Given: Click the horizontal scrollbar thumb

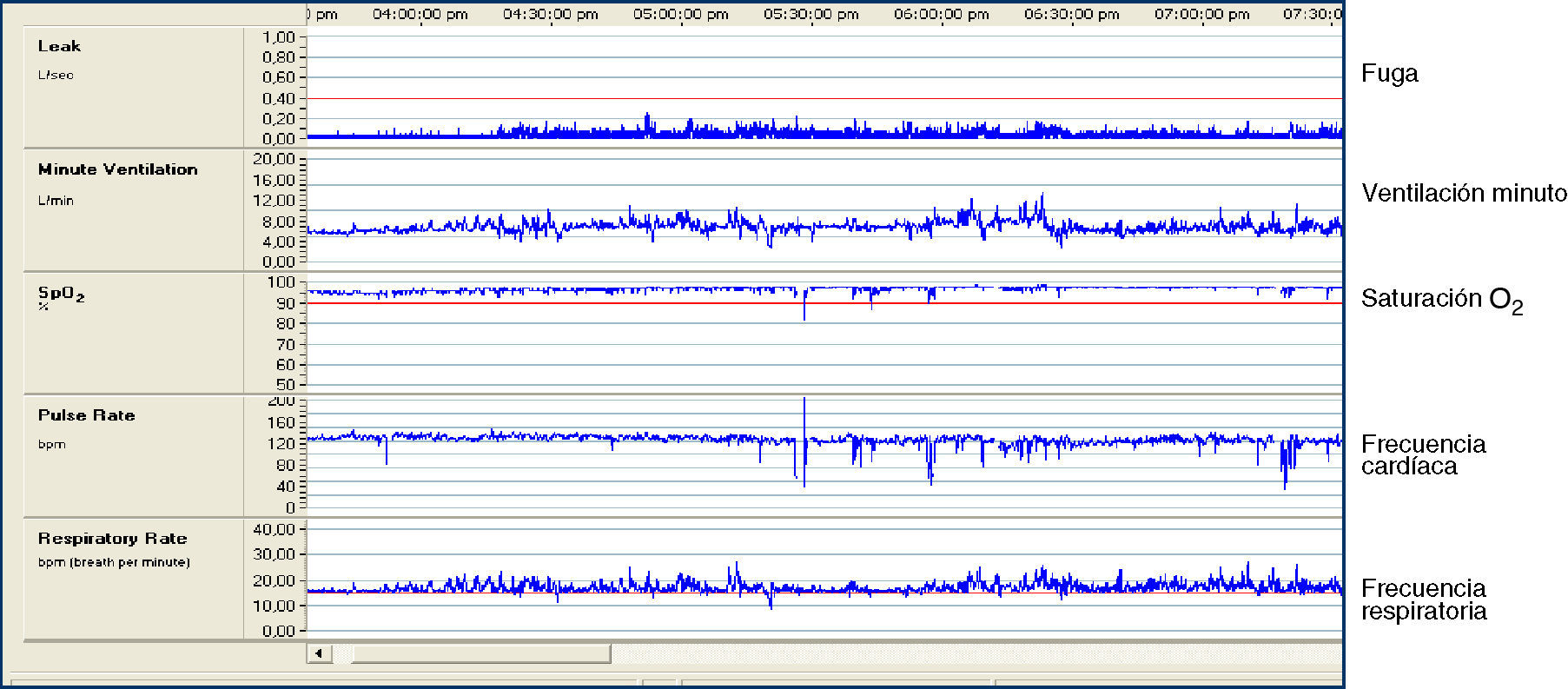Looking at the screenshot, I should (x=480, y=653).
